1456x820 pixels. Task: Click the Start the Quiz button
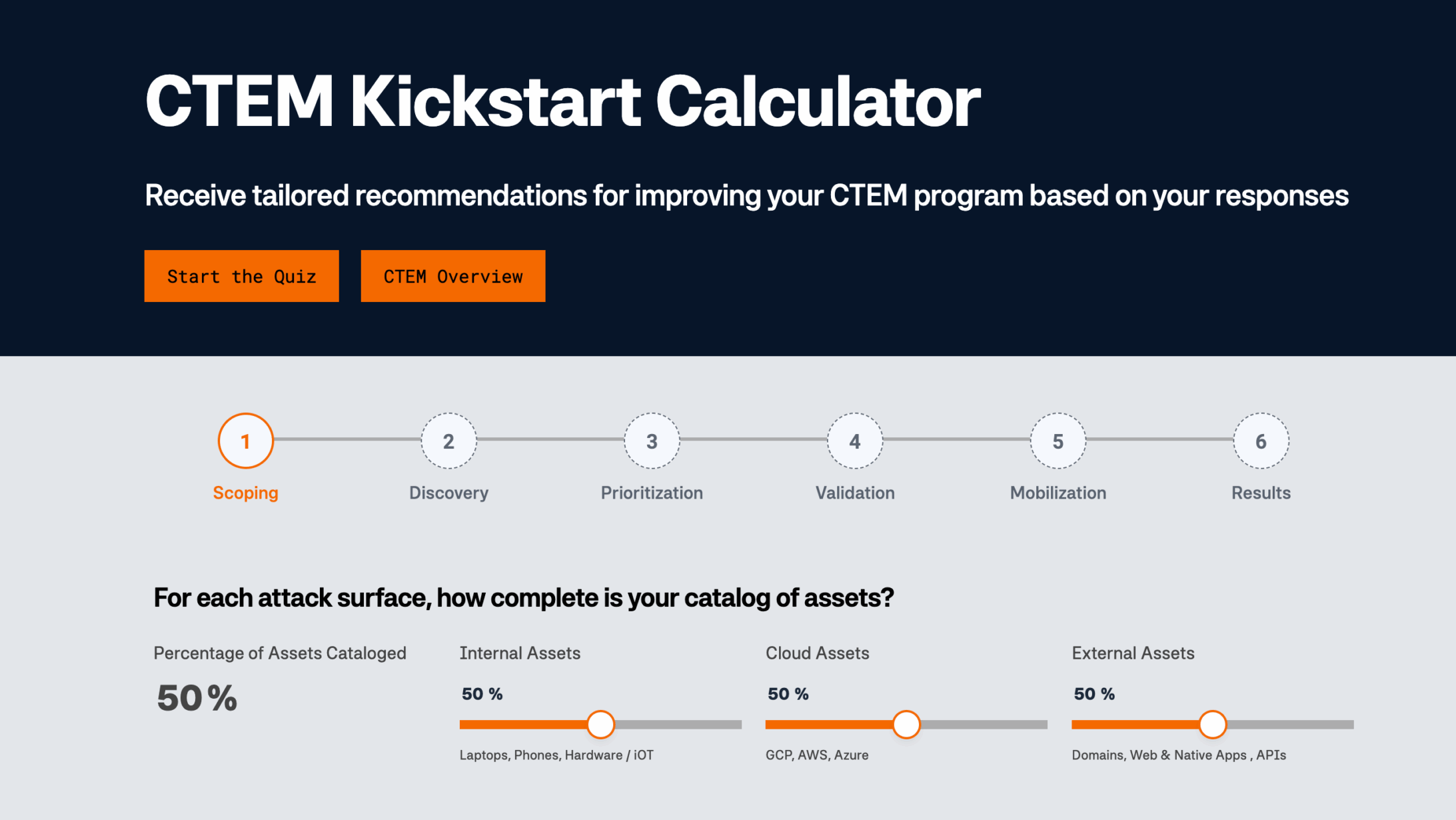pyautogui.click(x=241, y=276)
